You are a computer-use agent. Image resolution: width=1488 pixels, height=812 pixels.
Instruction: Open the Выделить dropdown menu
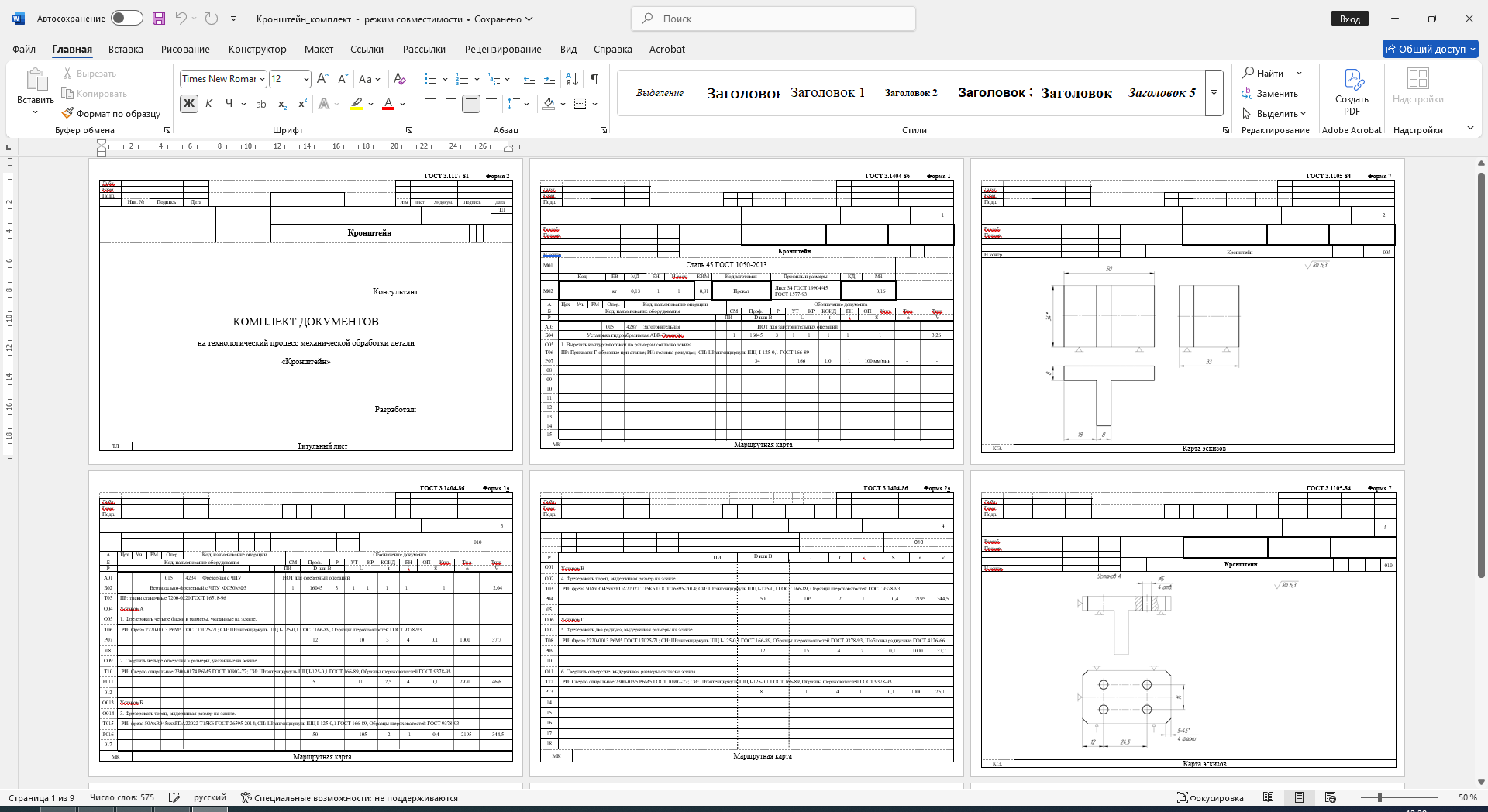(1275, 114)
